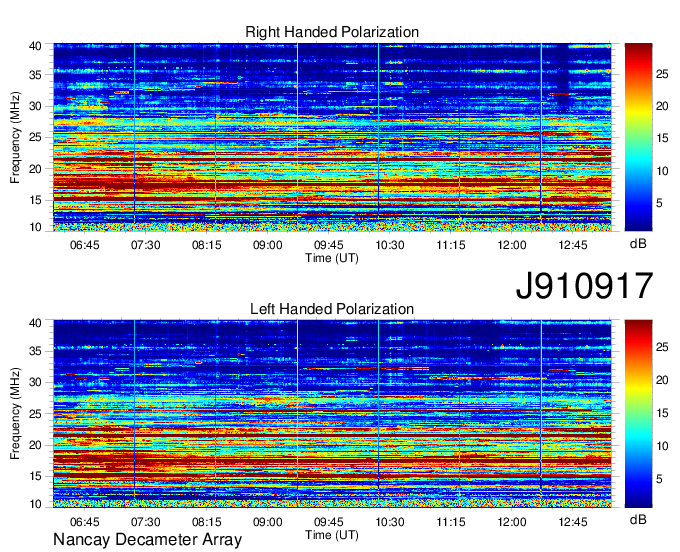Viewport: 680px width, 552px height.
Task: Click the "dB" unit under Left Handed color bar
Action: pyautogui.click(x=638, y=519)
